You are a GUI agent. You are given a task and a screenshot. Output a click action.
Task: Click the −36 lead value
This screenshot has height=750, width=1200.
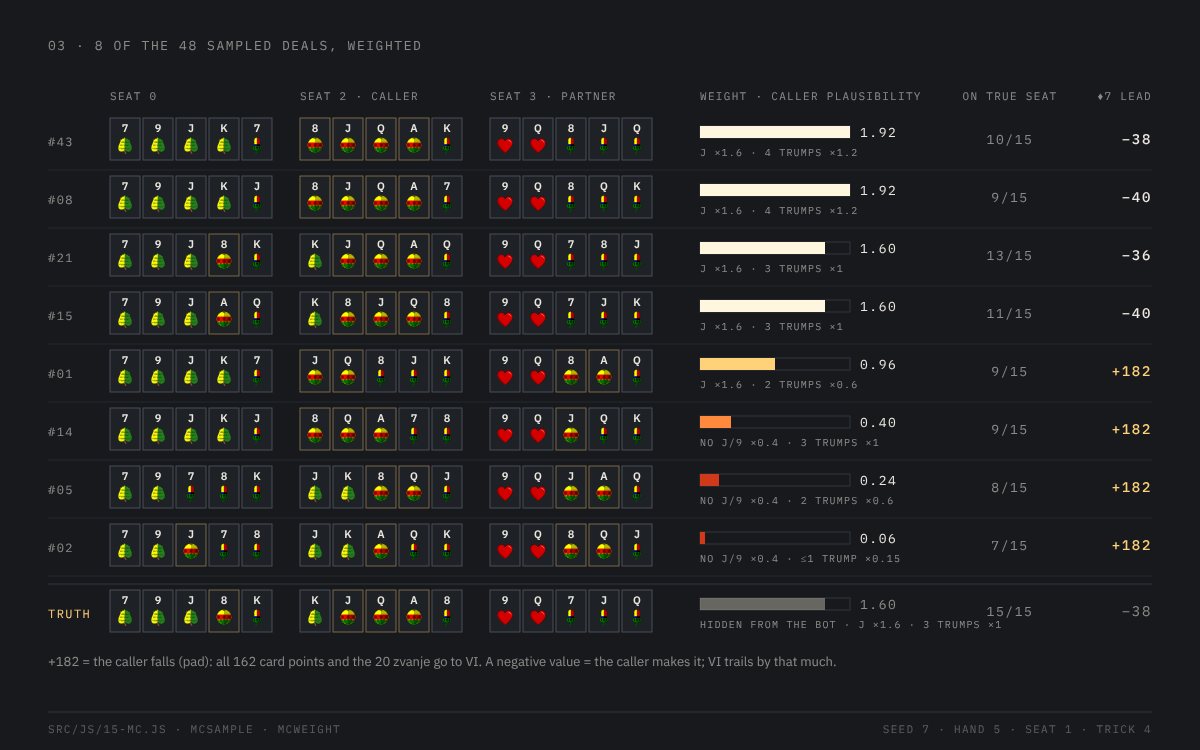[x=1136, y=256]
